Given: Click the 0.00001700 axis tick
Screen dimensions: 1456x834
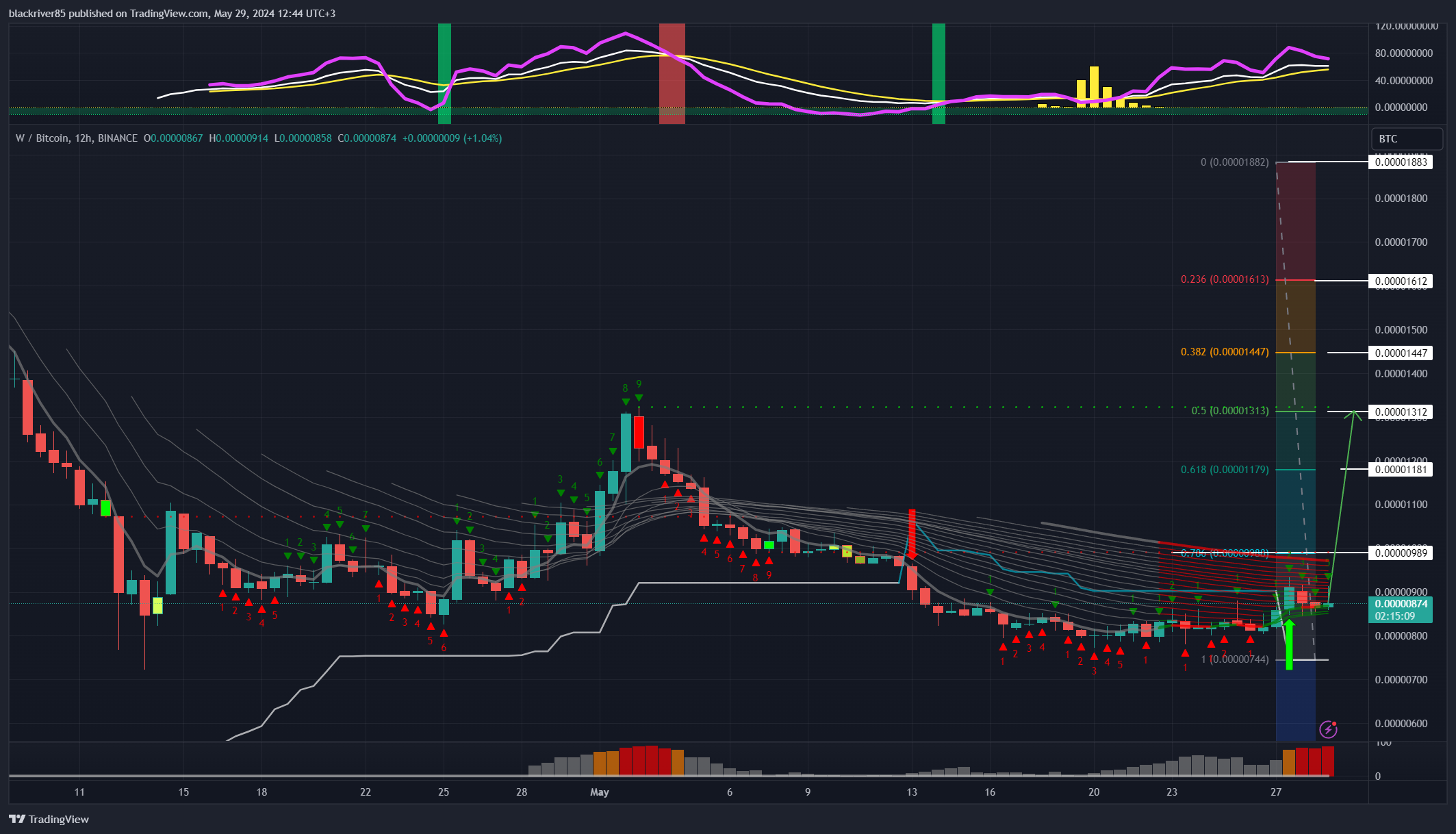Looking at the screenshot, I should [x=1401, y=242].
